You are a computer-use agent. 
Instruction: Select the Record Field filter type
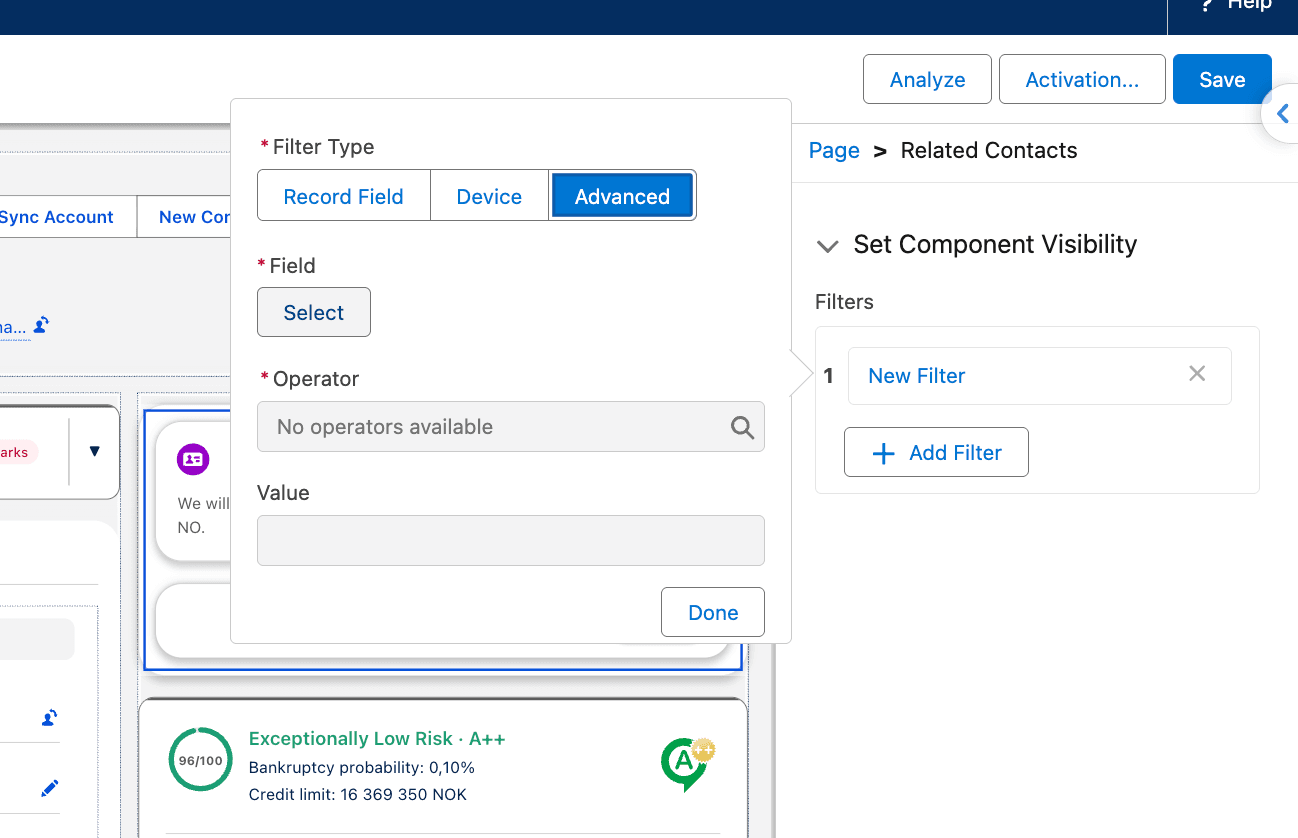tap(344, 196)
